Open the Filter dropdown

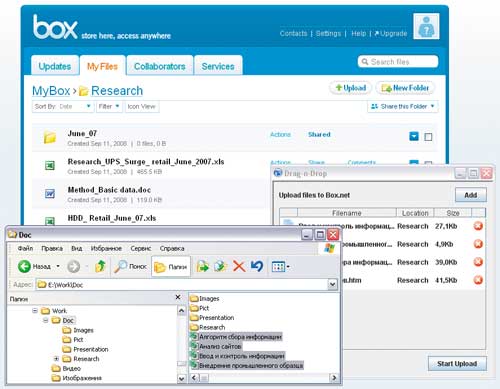coord(109,106)
